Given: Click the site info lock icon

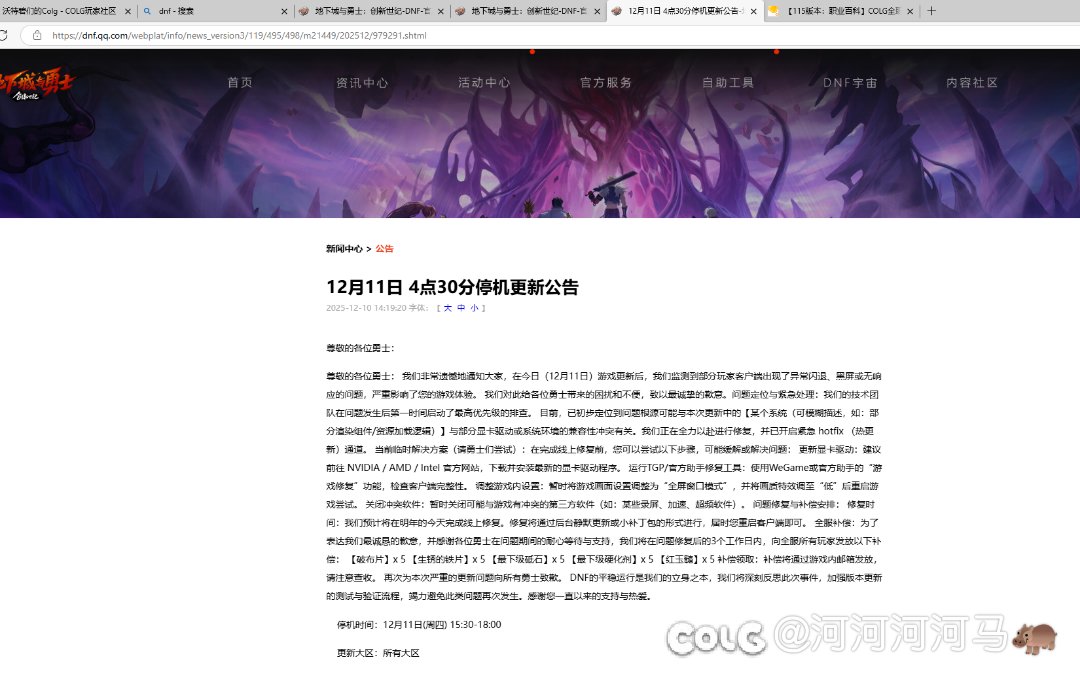Looking at the screenshot, I should tap(36, 35).
